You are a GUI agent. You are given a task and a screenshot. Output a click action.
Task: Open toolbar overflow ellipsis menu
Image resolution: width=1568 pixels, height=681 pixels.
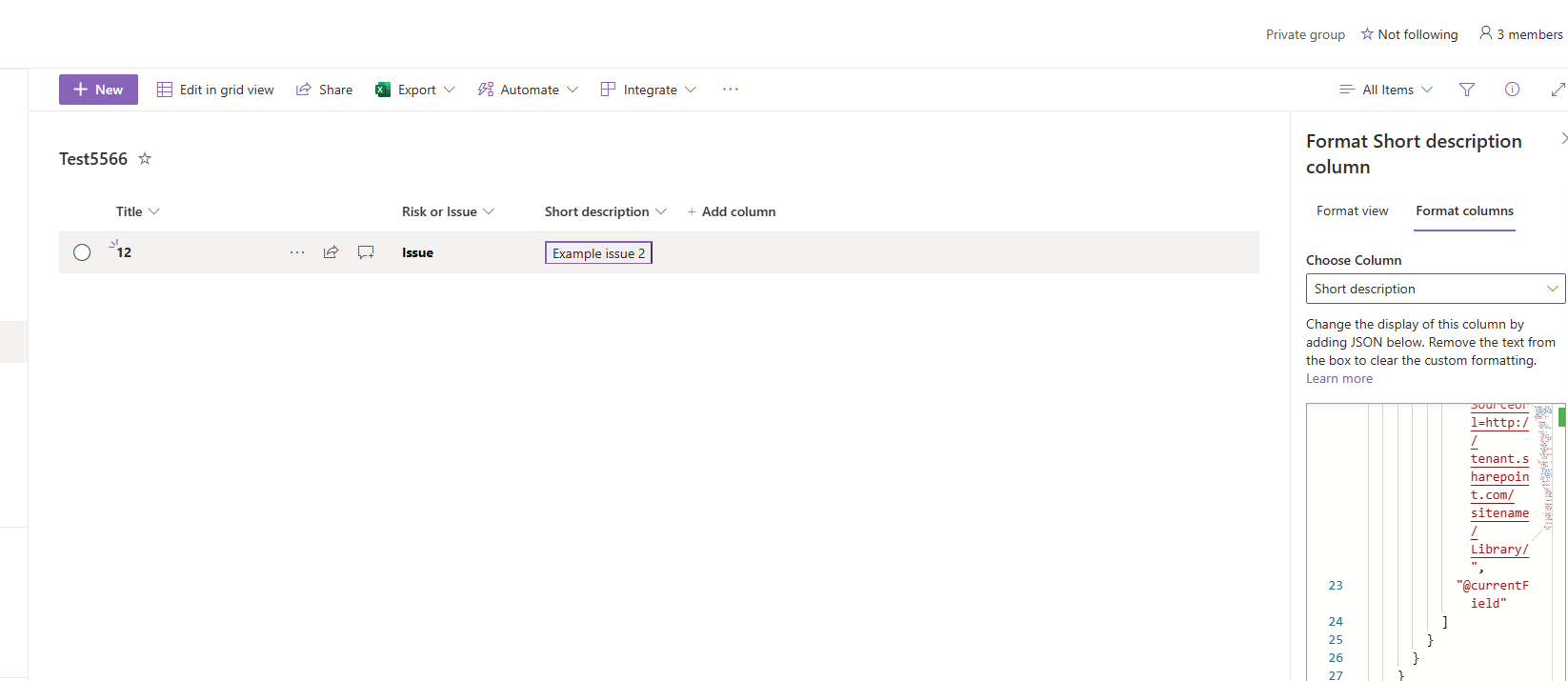click(731, 90)
